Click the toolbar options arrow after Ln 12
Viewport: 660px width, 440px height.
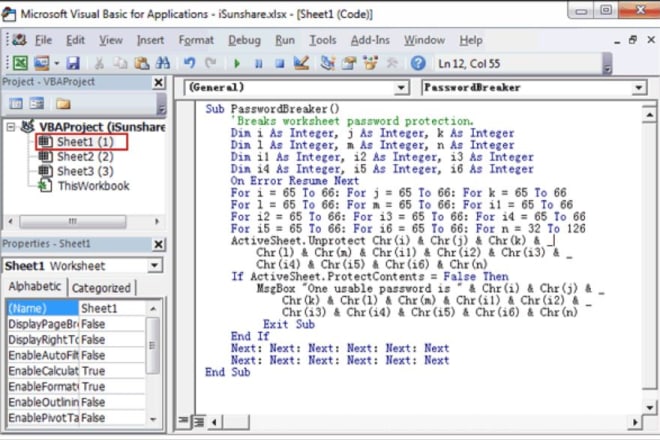point(607,64)
